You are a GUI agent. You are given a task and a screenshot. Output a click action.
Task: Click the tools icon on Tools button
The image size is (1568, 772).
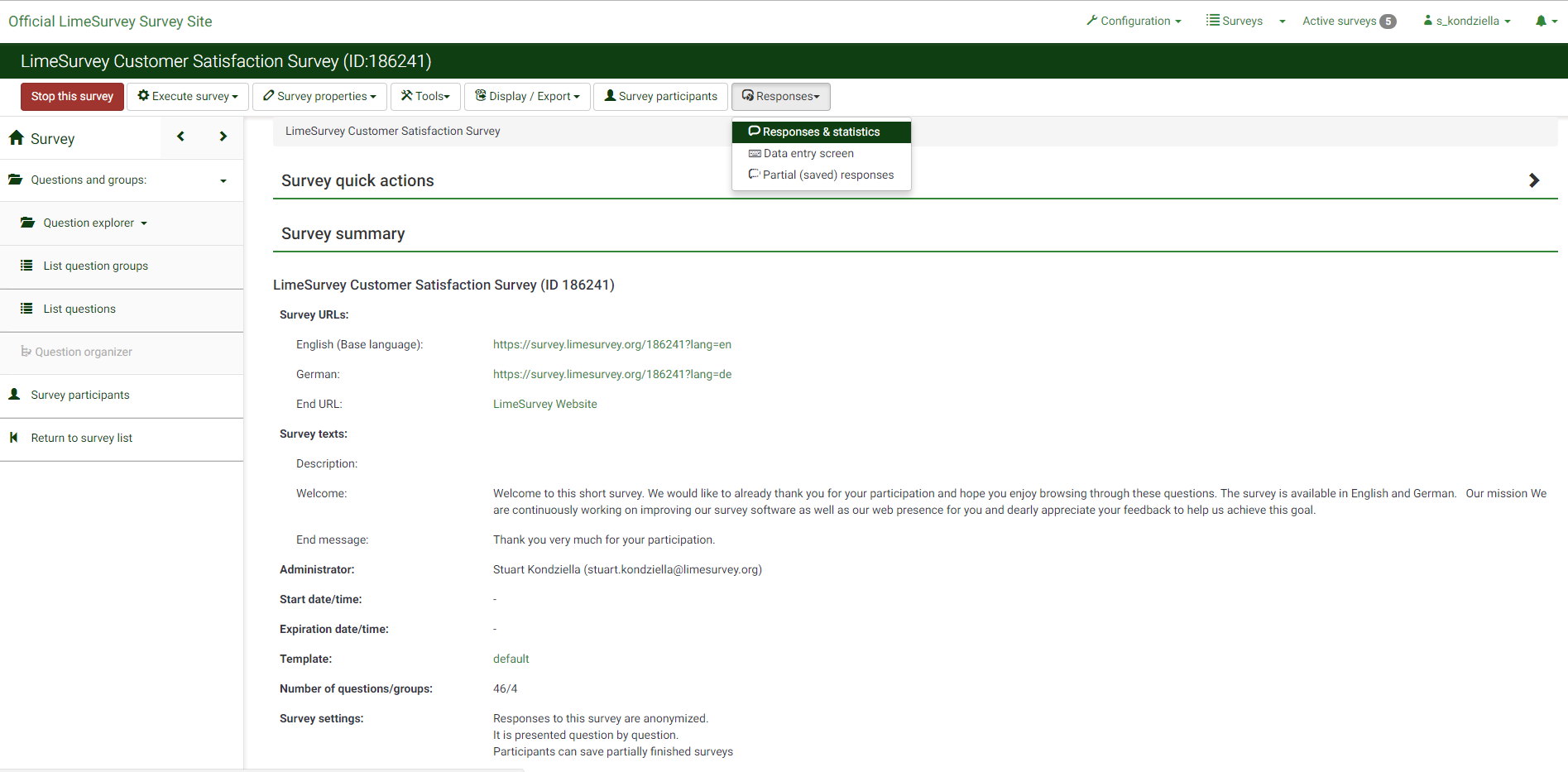(x=407, y=96)
